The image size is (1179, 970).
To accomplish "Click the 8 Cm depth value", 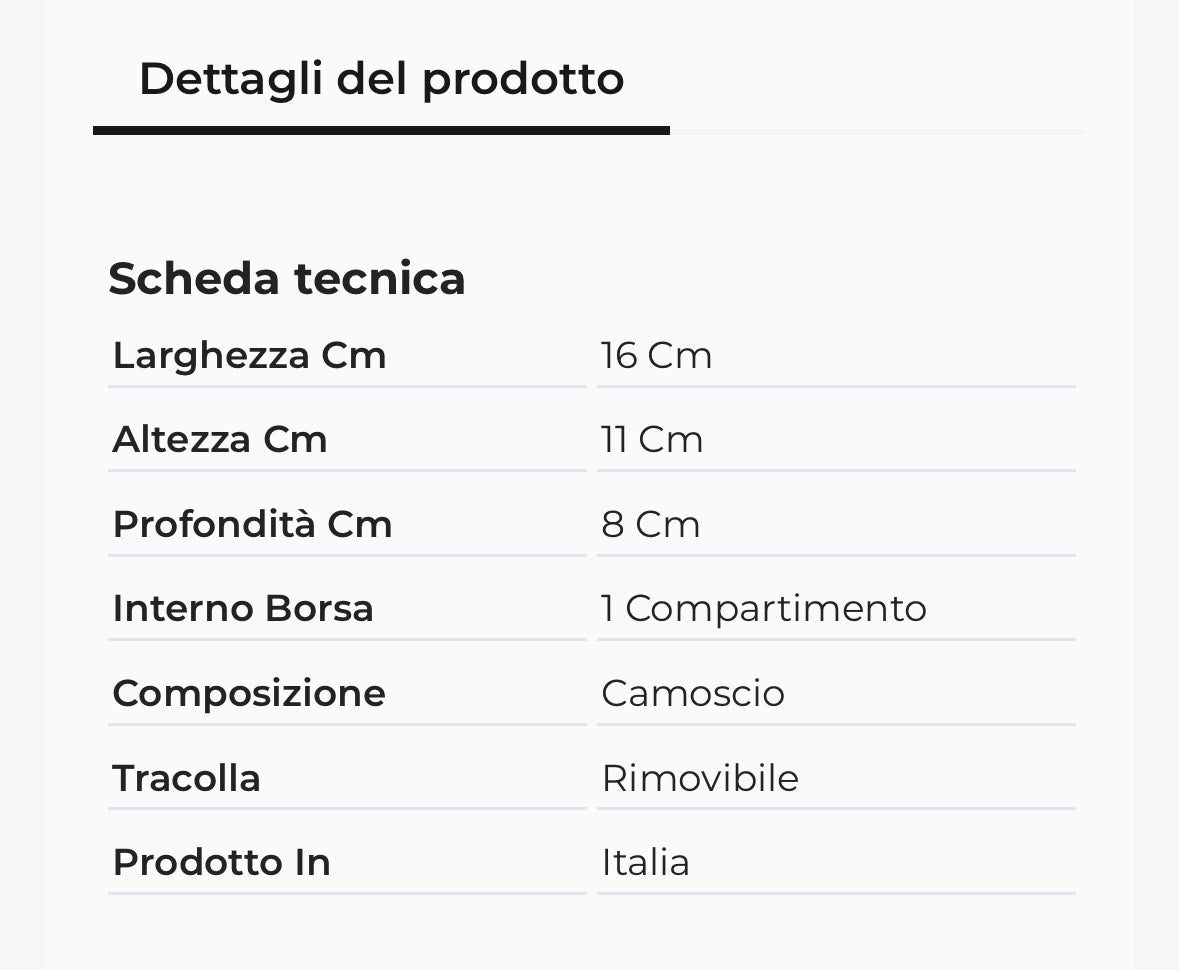I will coord(650,524).
